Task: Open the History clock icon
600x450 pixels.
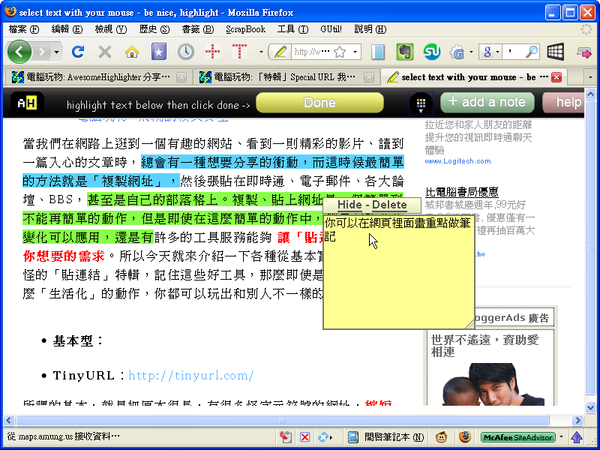Action: [186, 52]
